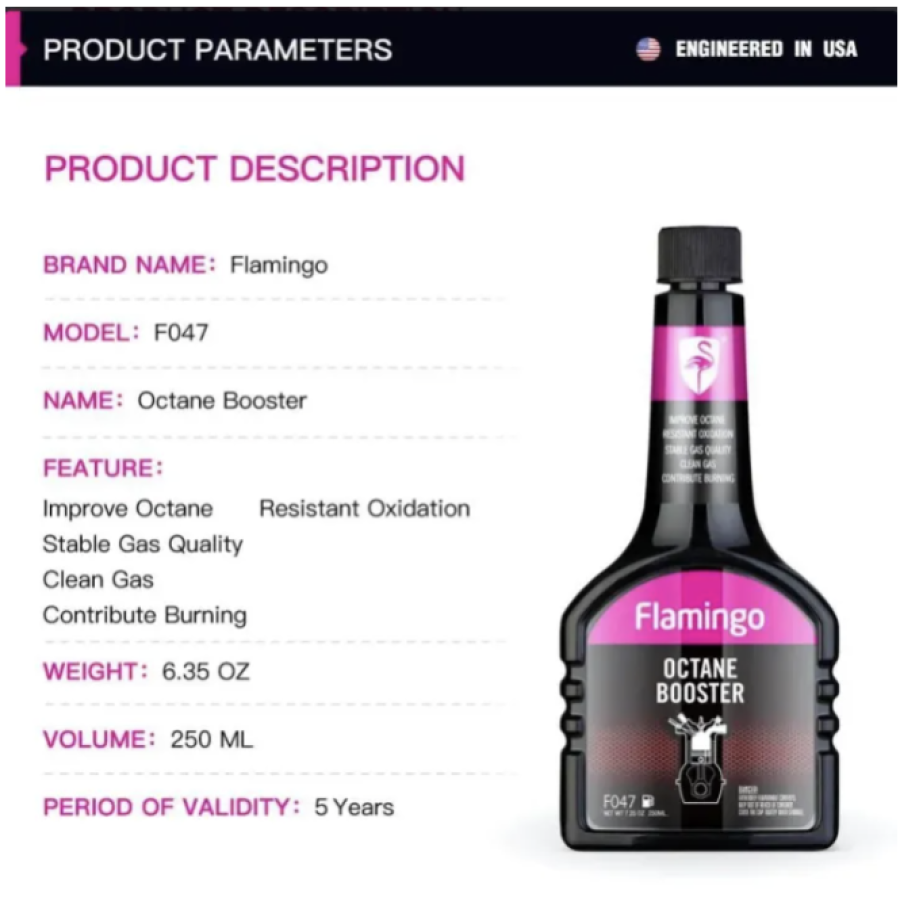
Task: Click the 5 Years validity value
Action: click(354, 807)
